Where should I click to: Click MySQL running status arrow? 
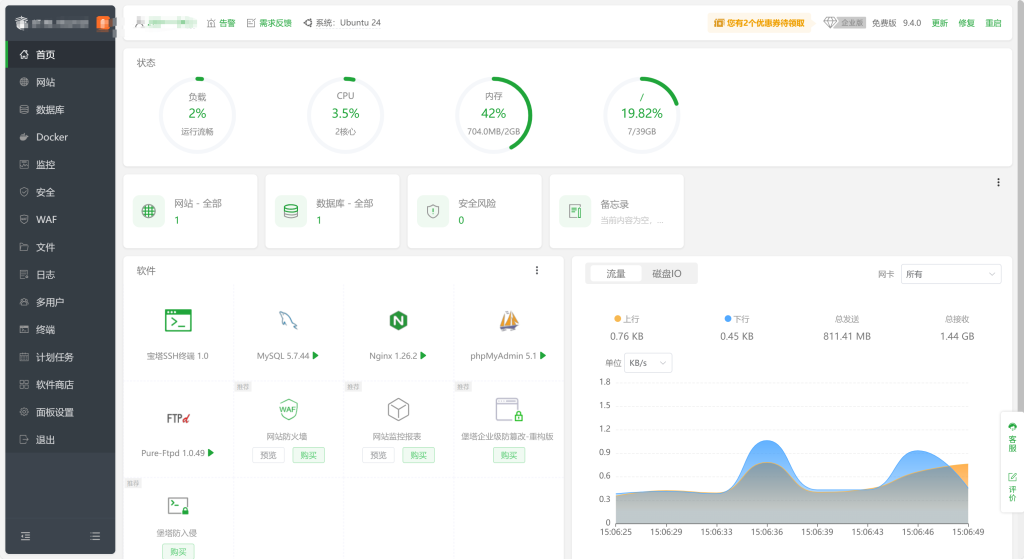tap(315, 356)
